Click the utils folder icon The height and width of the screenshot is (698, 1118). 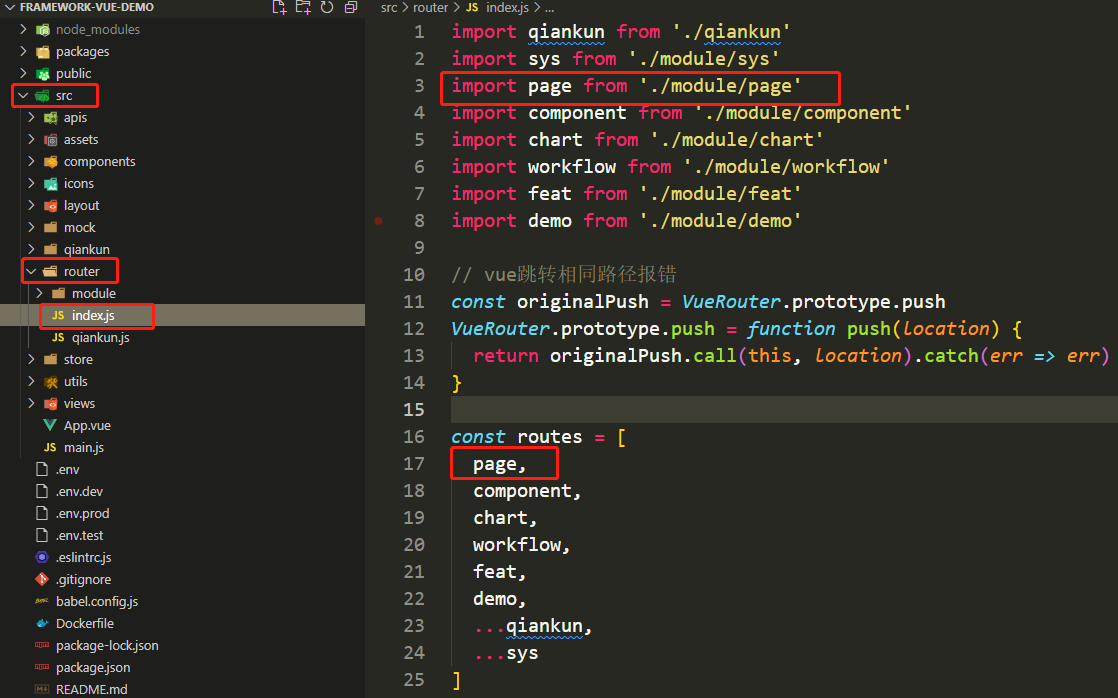click(x=51, y=382)
